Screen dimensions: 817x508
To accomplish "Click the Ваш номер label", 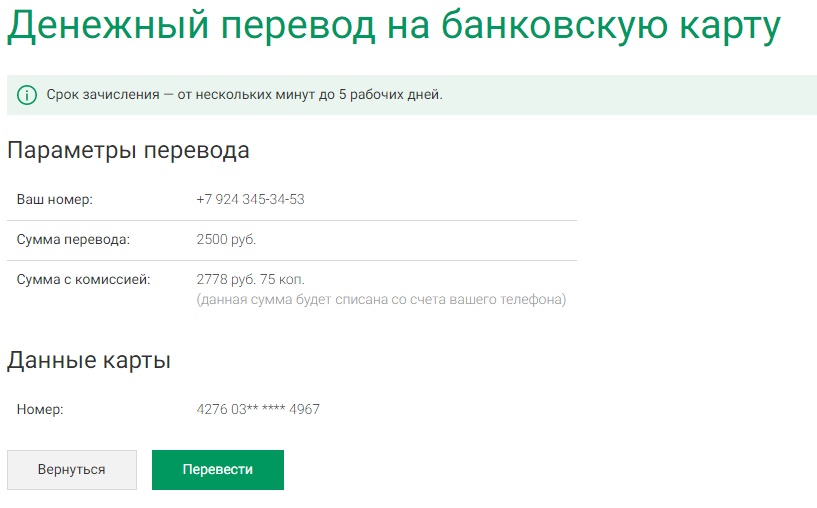I will click(55, 199).
